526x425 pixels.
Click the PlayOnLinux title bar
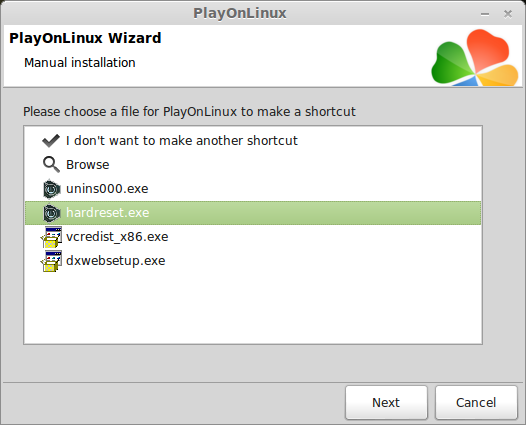tap(240, 13)
